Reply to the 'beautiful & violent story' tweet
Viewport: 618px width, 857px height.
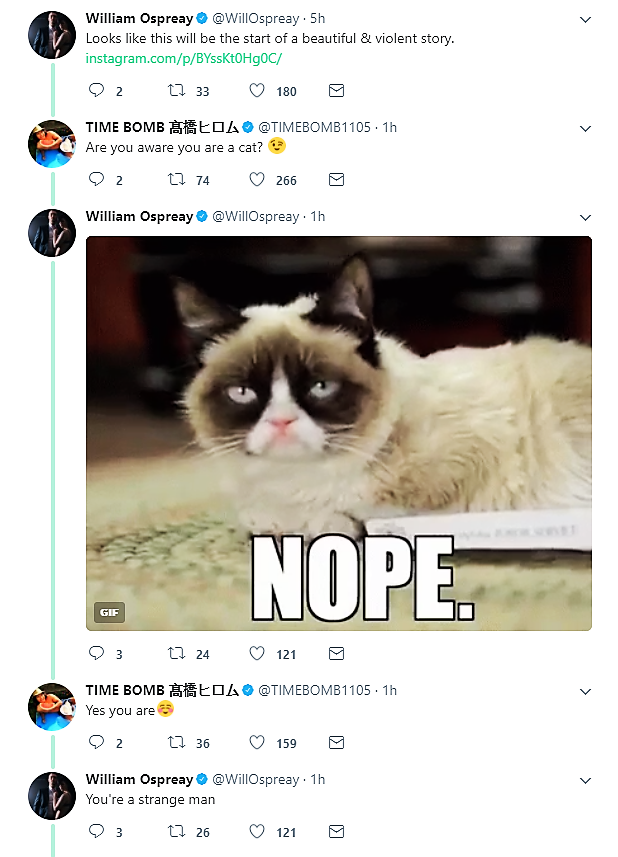coord(96,91)
